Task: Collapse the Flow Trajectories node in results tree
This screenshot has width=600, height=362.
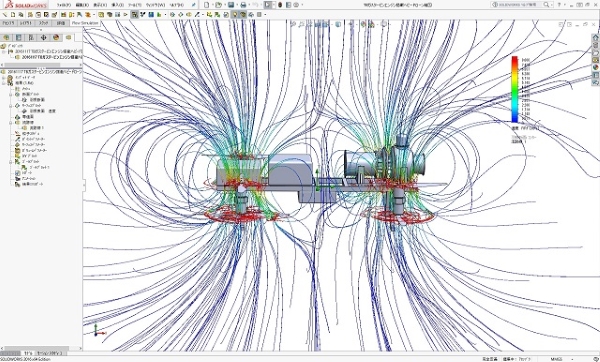Action: pos(11,123)
